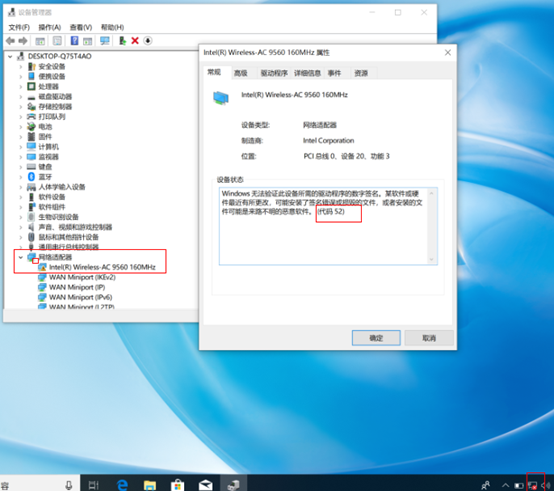Click the green update driver toolbar icon
Viewport: 554px width, 491px height.
point(122,41)
